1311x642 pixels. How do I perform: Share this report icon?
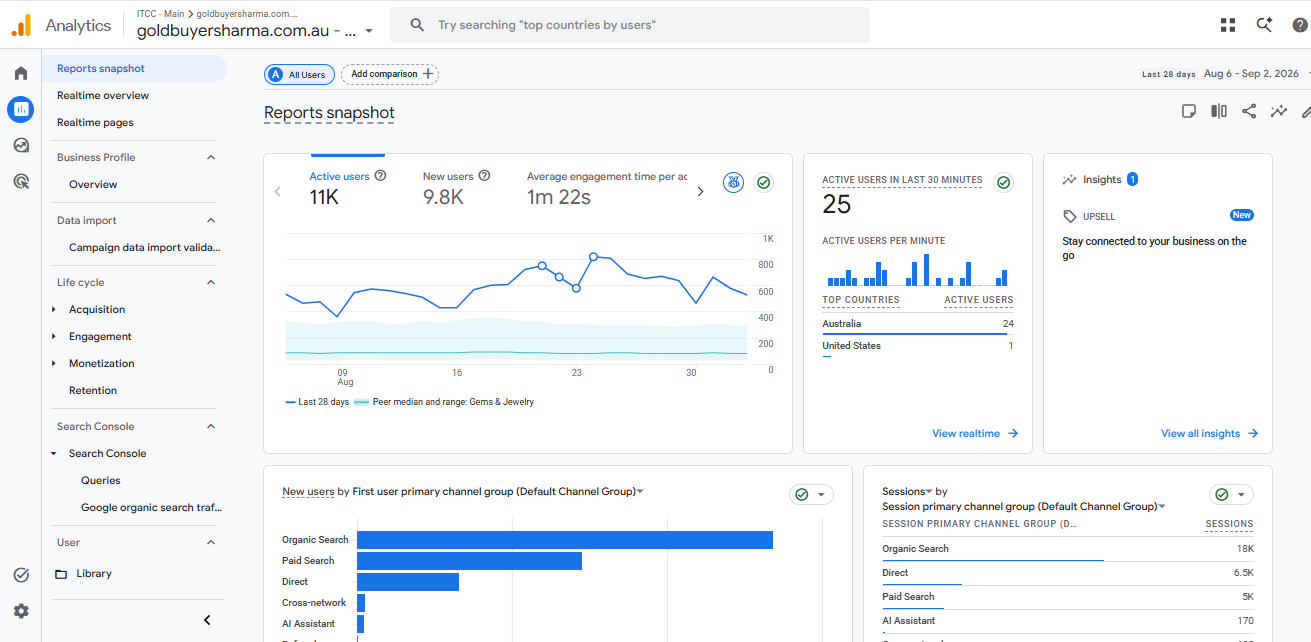click(x=1249, y=111)
